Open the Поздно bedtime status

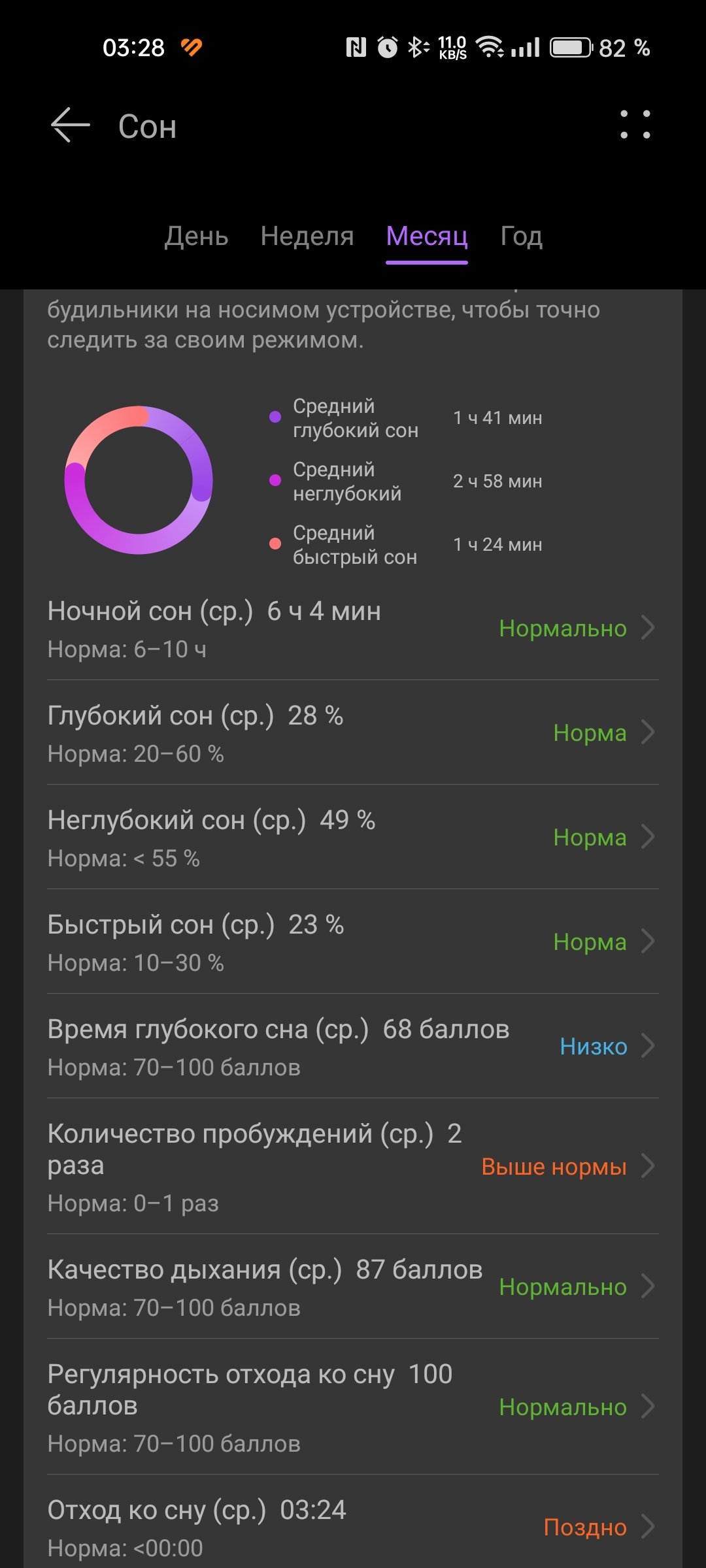[585, 1527]
